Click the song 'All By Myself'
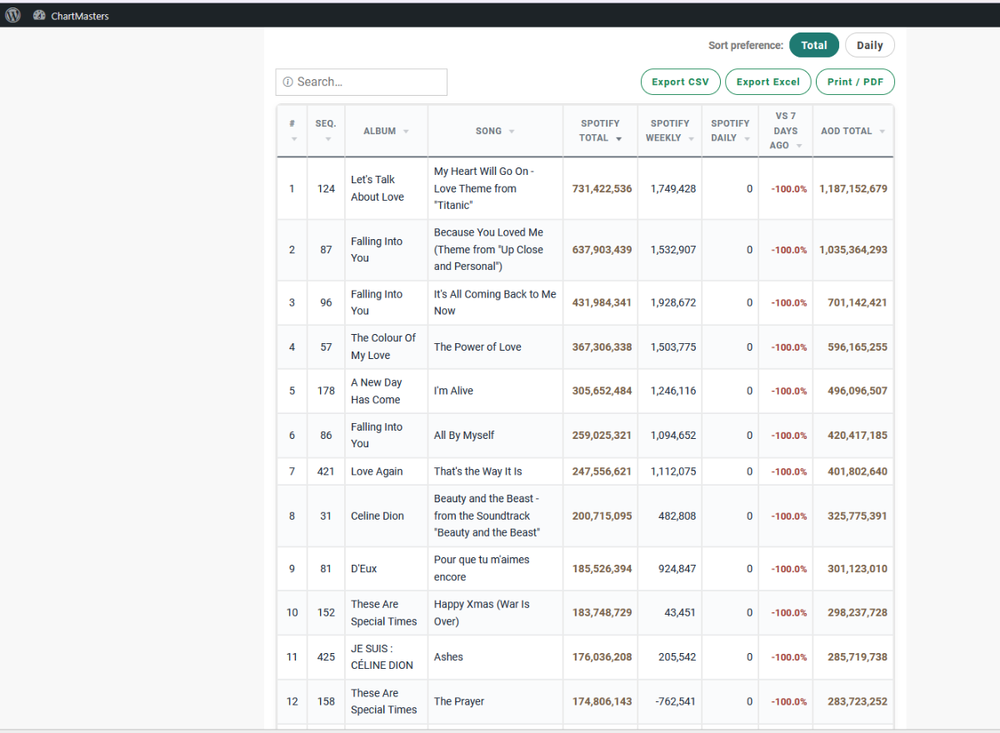 click(x=464, y=435)
